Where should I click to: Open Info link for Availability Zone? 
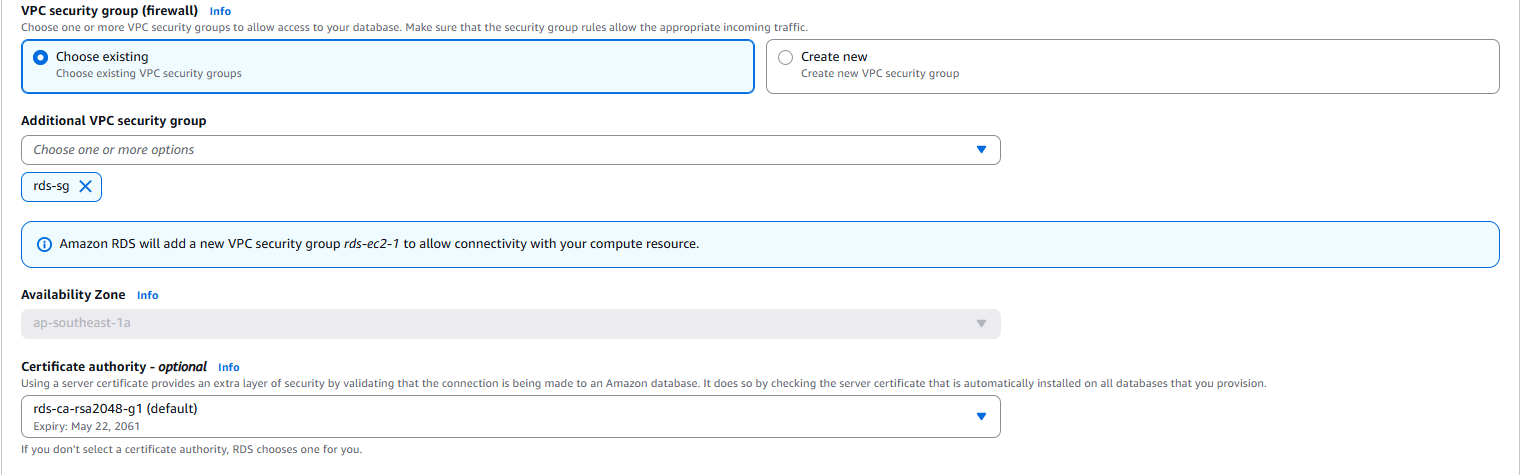(148, 295)
